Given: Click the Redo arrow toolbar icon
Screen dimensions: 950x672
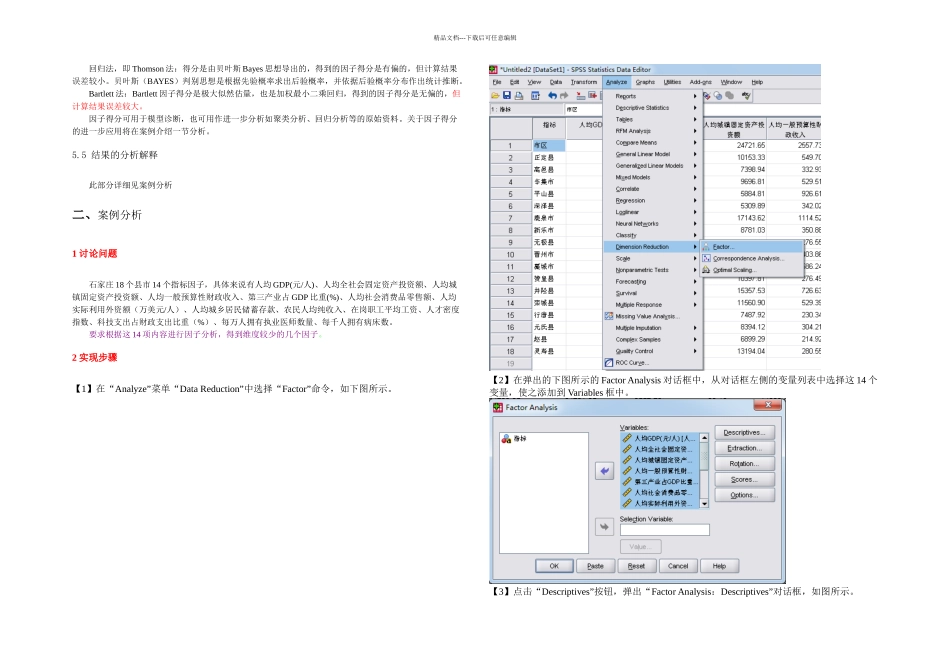Looking at the screenshot, I should click(565, 95).
